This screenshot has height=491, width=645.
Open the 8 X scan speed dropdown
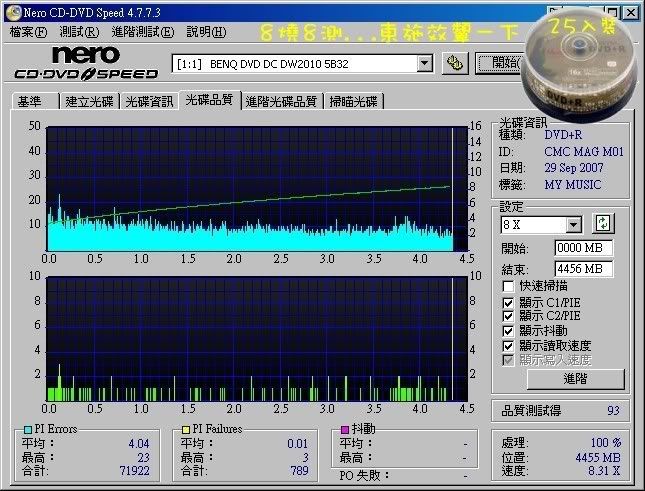pyautogui.click(x=573, y=225)
